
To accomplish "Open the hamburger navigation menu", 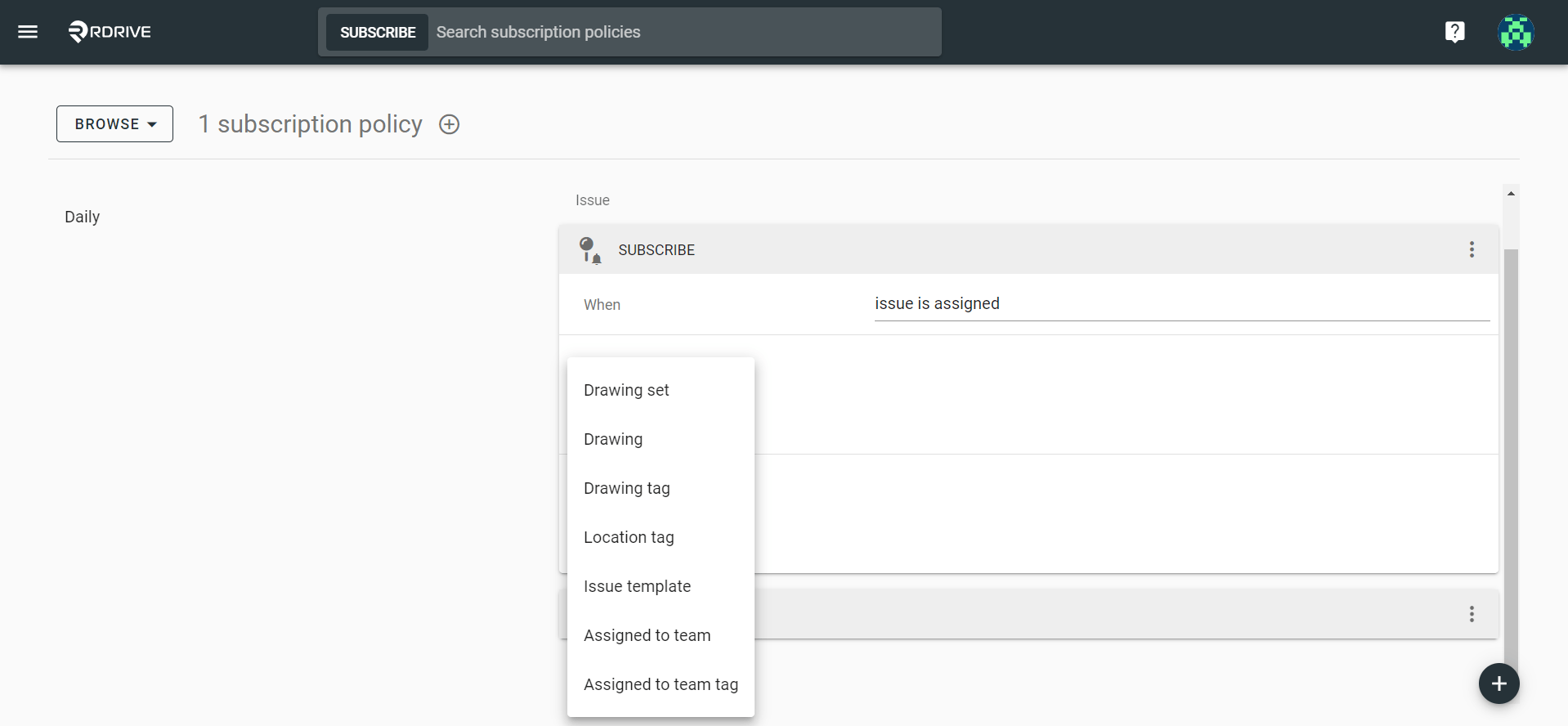I will (28, 32).
